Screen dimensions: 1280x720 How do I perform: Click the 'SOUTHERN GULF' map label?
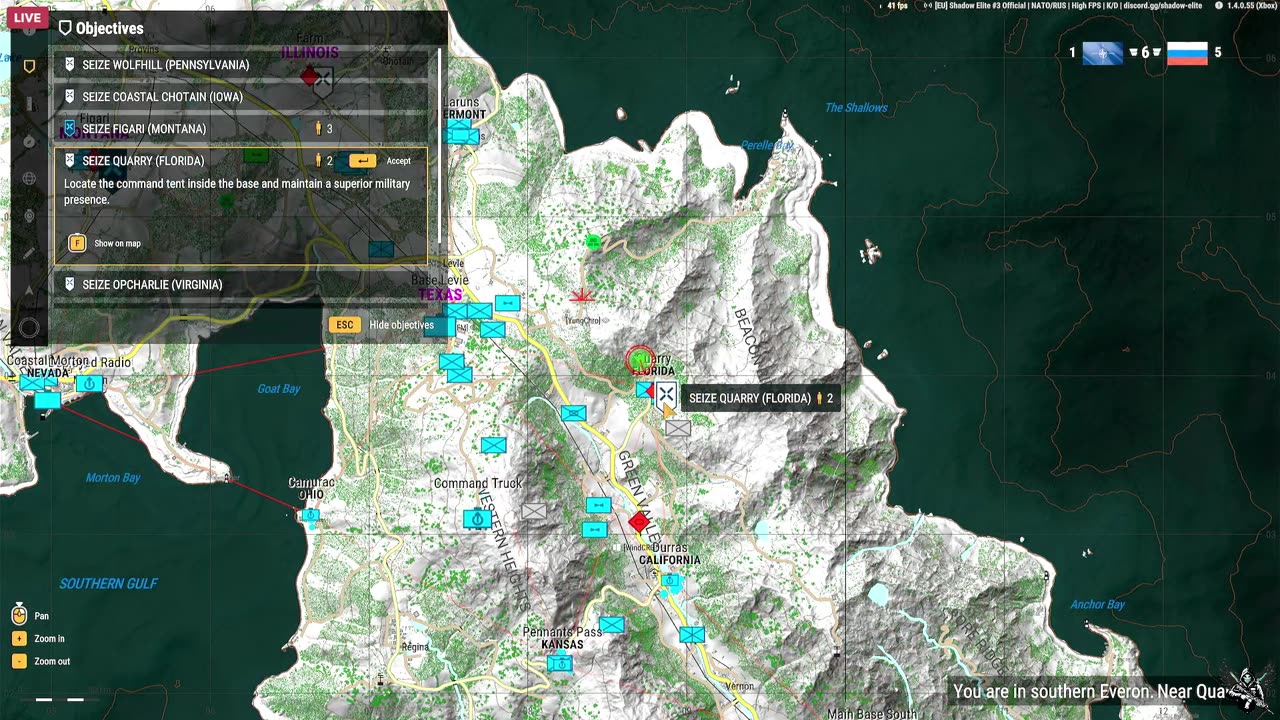click(x=108, y=584)
